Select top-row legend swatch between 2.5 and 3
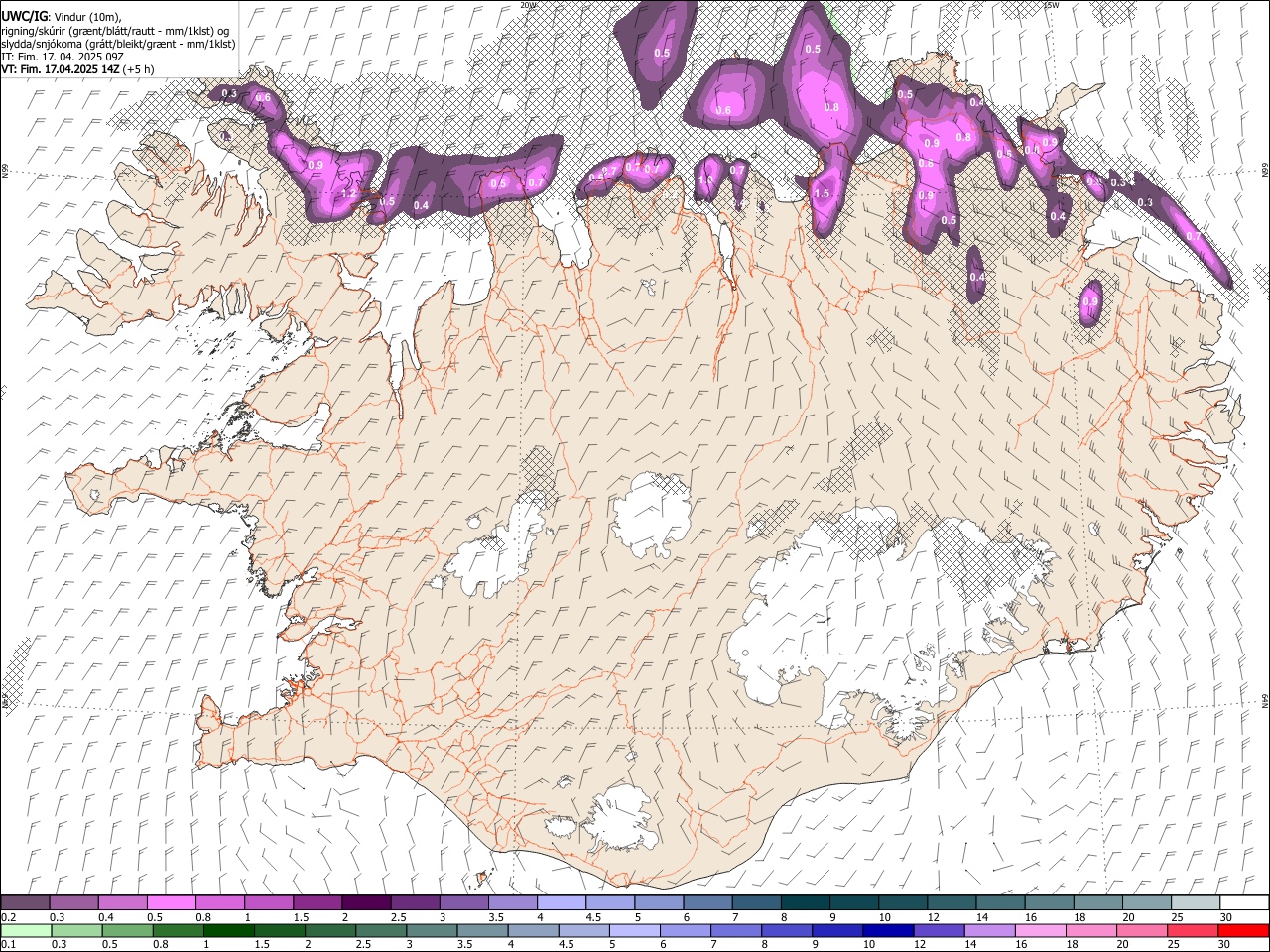This screenshot has width=1270, height=952. tap(415, 902)
